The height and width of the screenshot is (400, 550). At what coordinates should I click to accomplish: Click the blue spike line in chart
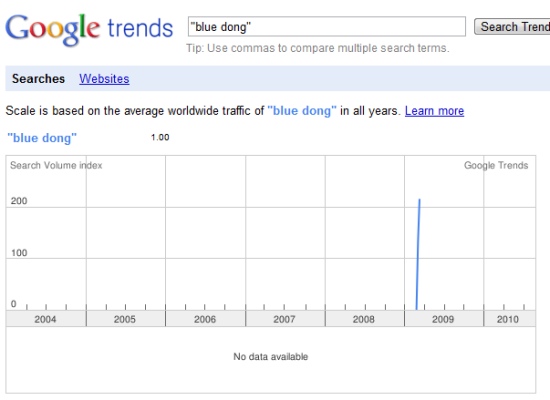pos(418,254)
